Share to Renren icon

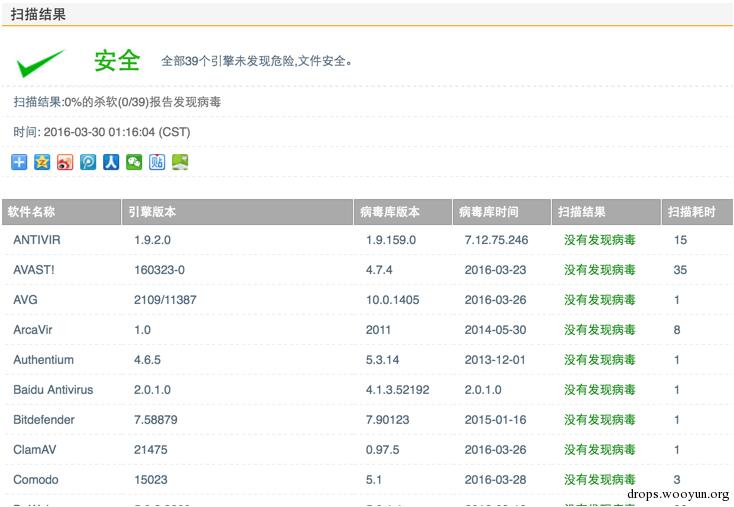click(111, 162)
